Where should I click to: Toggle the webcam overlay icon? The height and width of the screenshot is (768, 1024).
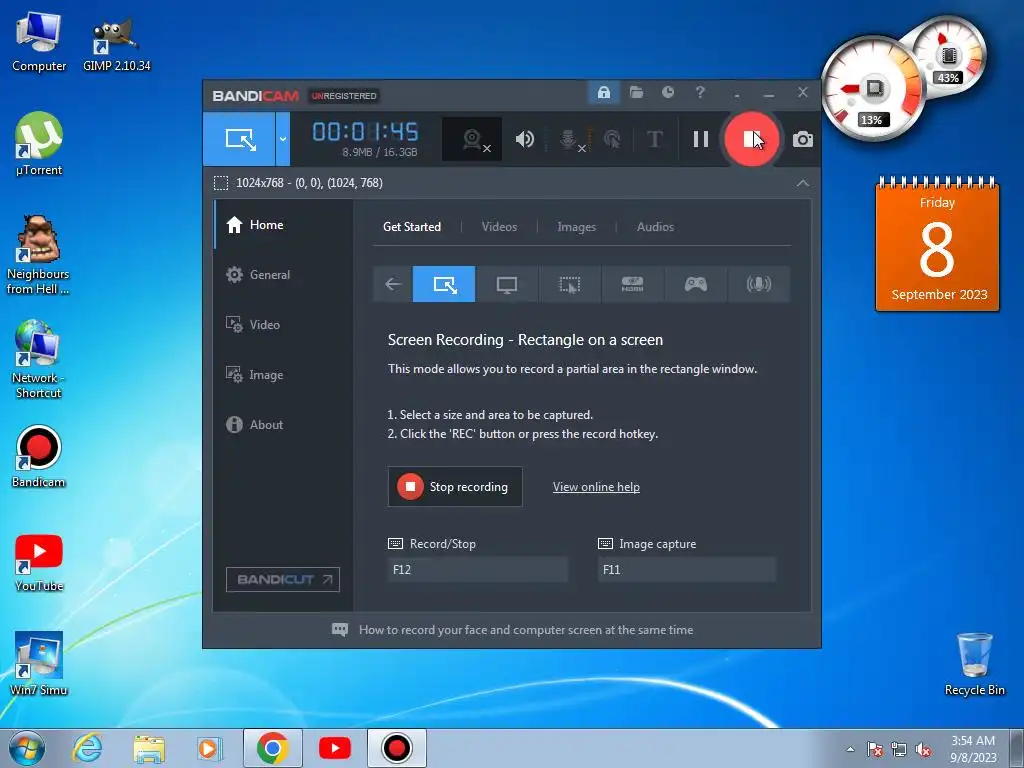(x=472, y=139)
